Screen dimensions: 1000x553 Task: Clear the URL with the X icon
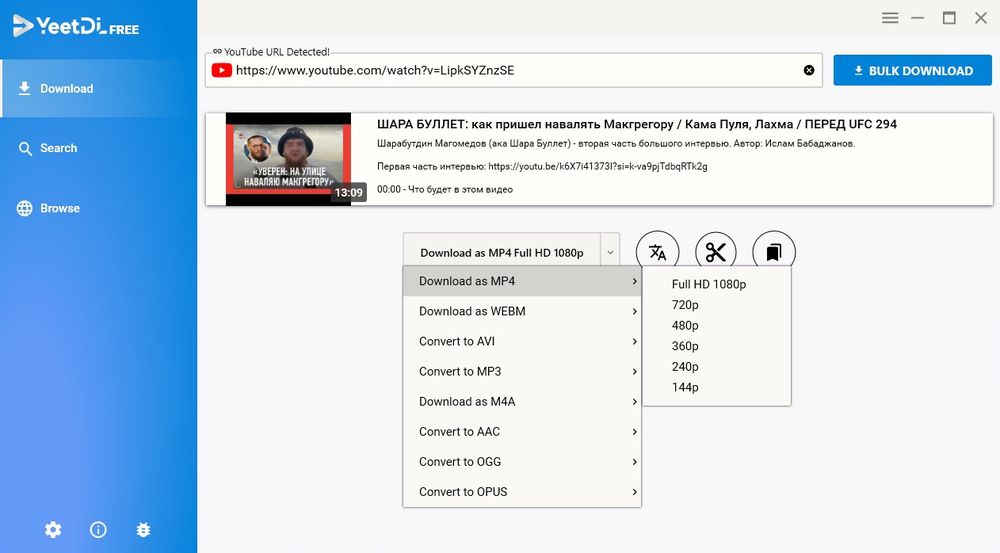coord(809,70)
